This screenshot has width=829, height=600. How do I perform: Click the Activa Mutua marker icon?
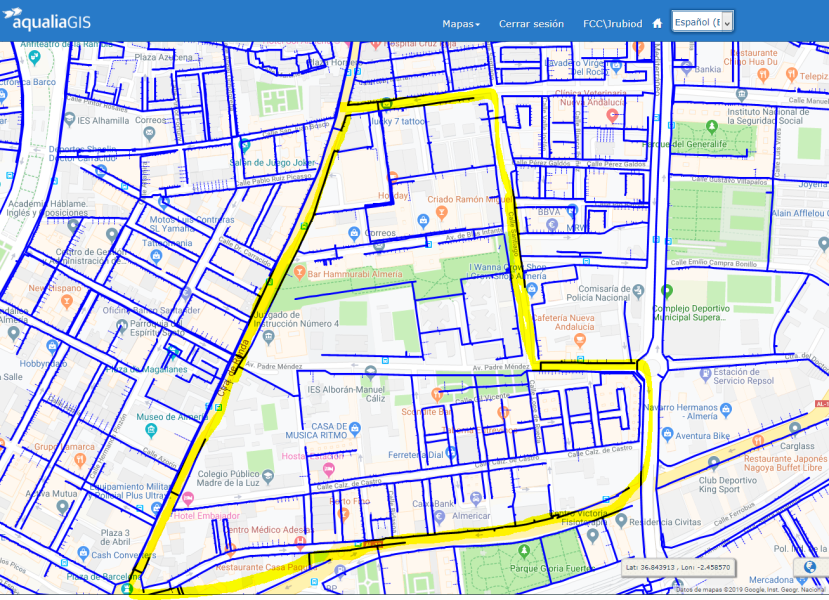pos(62,507)
